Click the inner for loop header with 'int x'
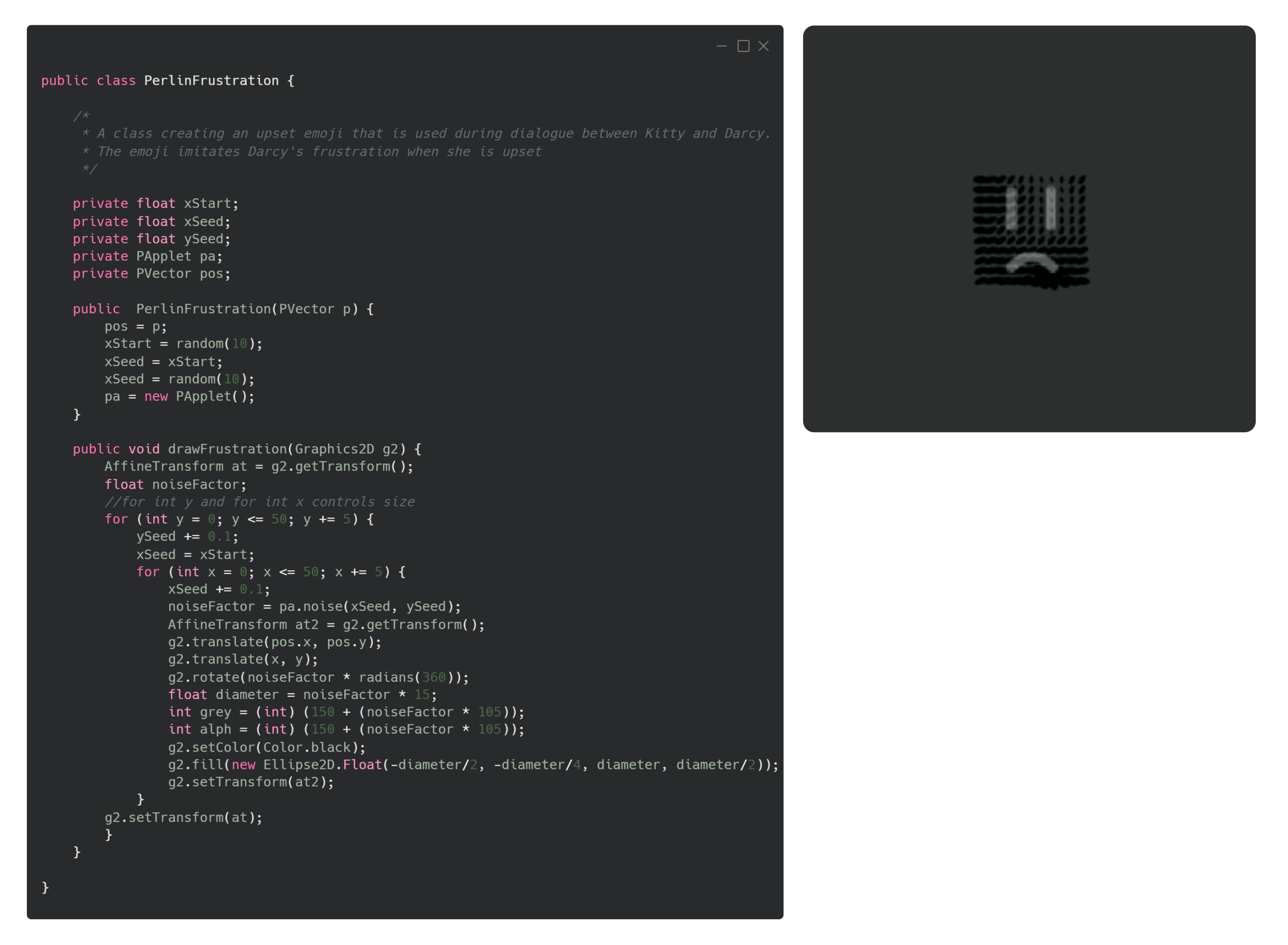 coord(271,572)
